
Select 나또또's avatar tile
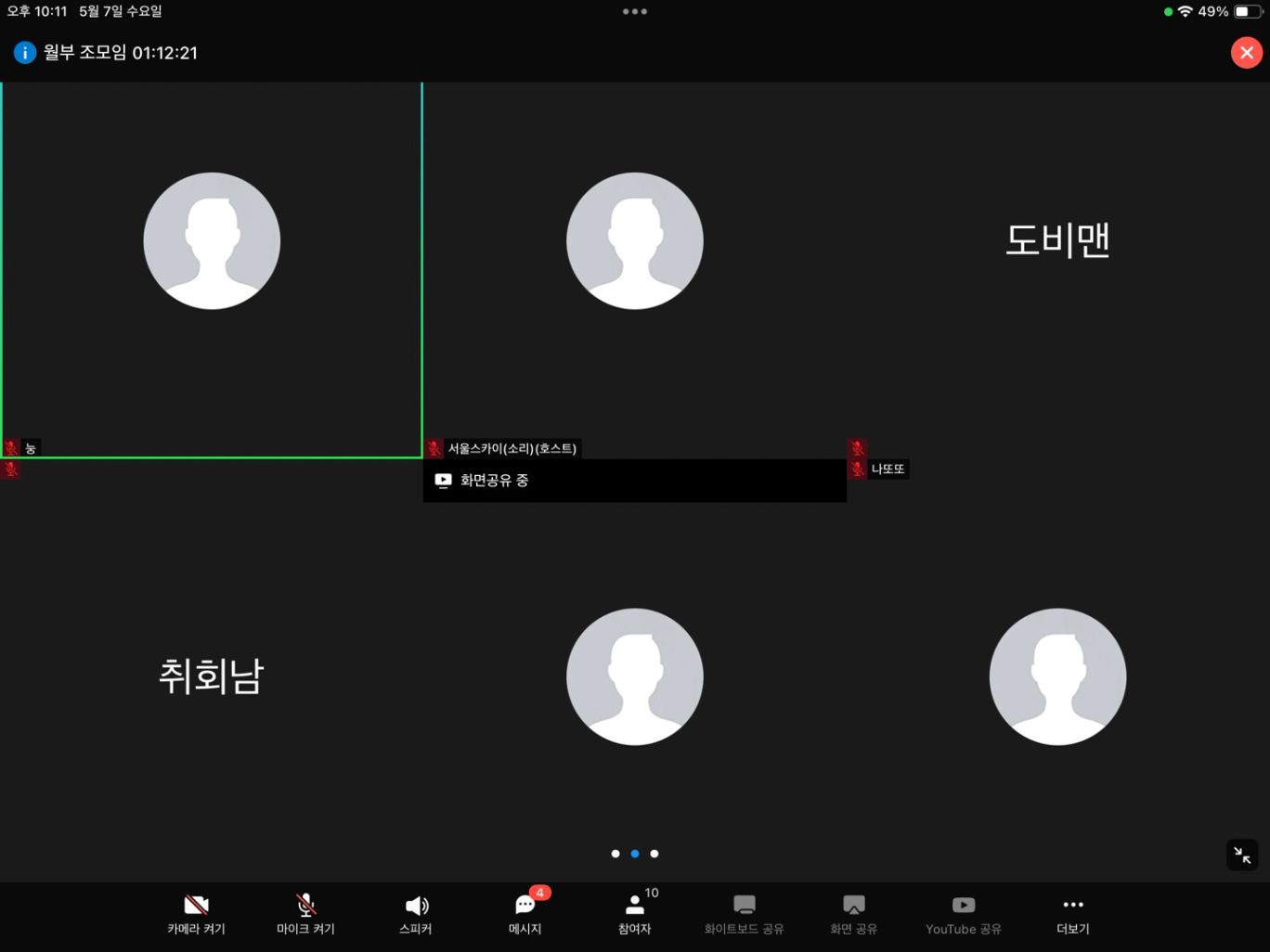(x=1058, y=676)
